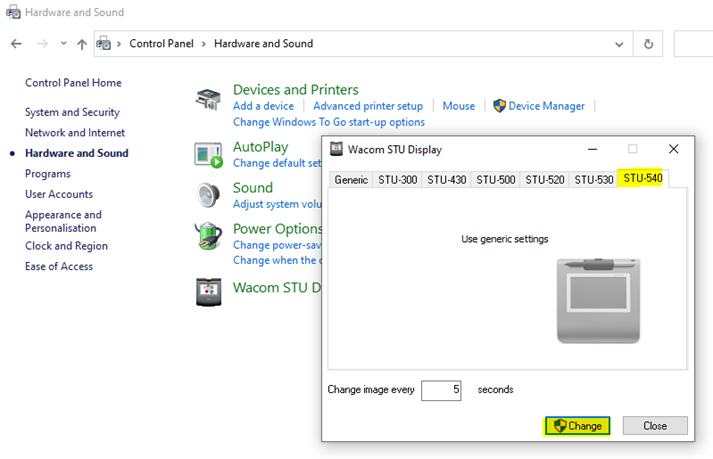Open Clock and Region category
The height and width of the screenshot is (459, 713).
coord(66,246)
